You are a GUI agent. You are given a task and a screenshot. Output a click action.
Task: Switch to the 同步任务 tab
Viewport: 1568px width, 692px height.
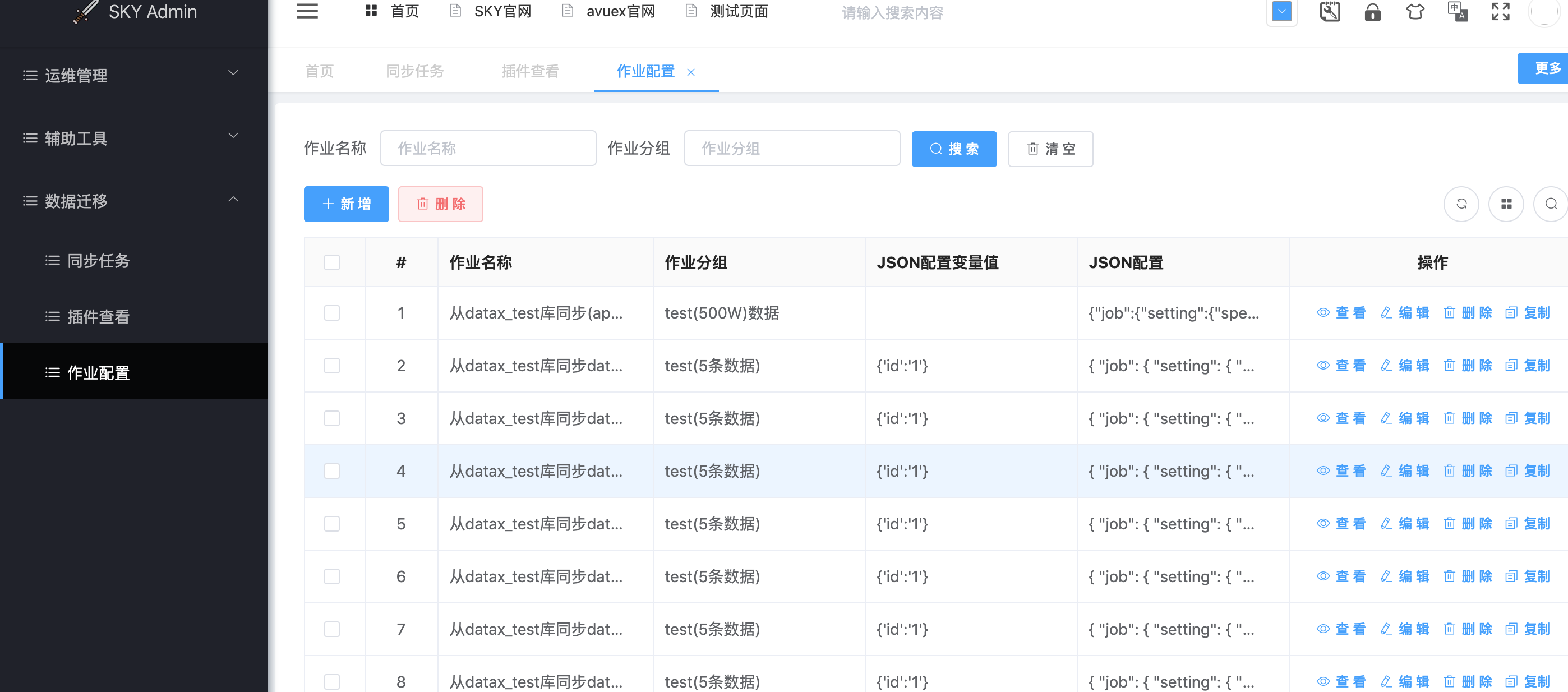pos(414,71)
